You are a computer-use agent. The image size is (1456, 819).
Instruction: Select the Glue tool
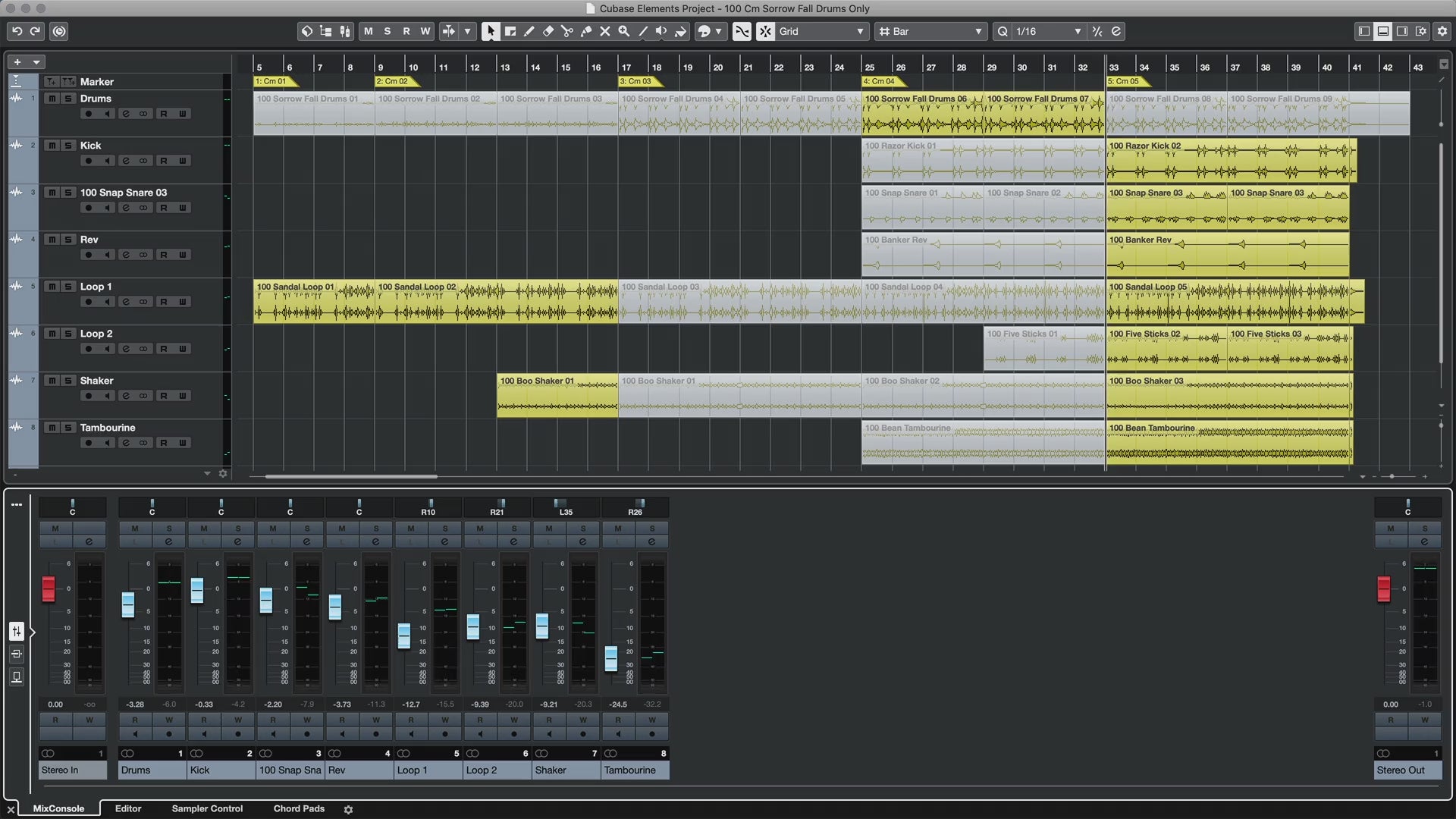[586, 31]
